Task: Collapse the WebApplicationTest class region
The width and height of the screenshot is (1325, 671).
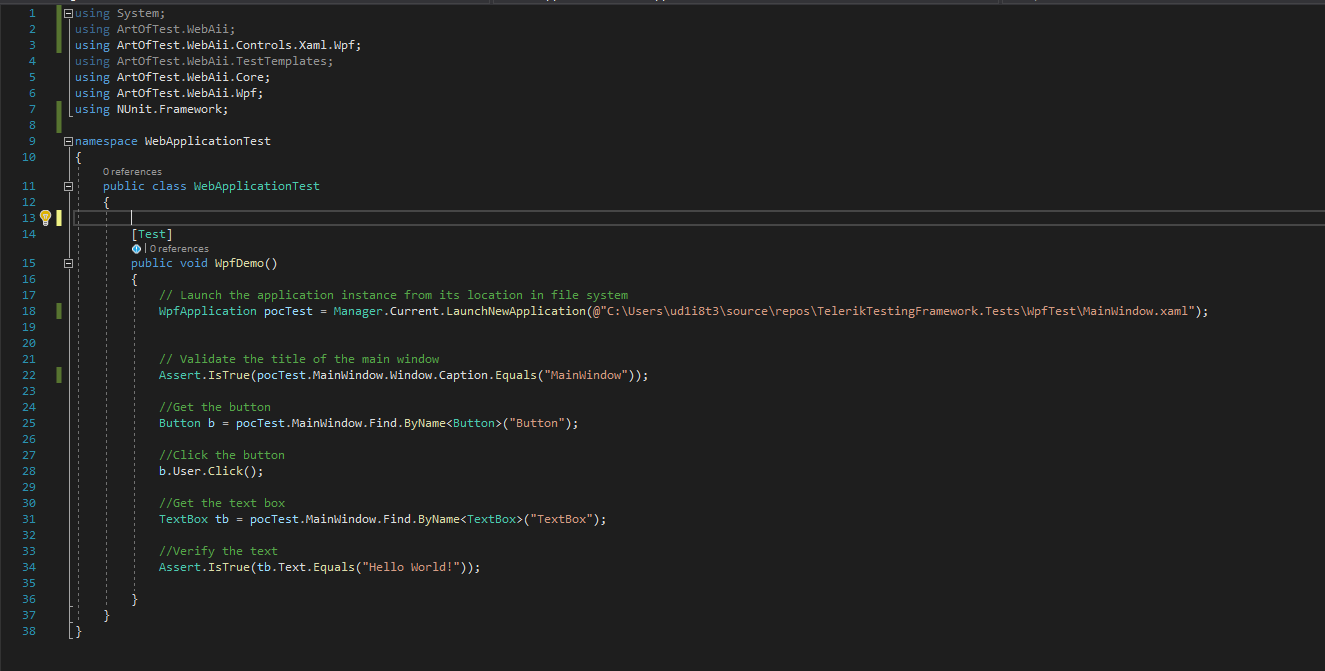Action: [68, 186]
